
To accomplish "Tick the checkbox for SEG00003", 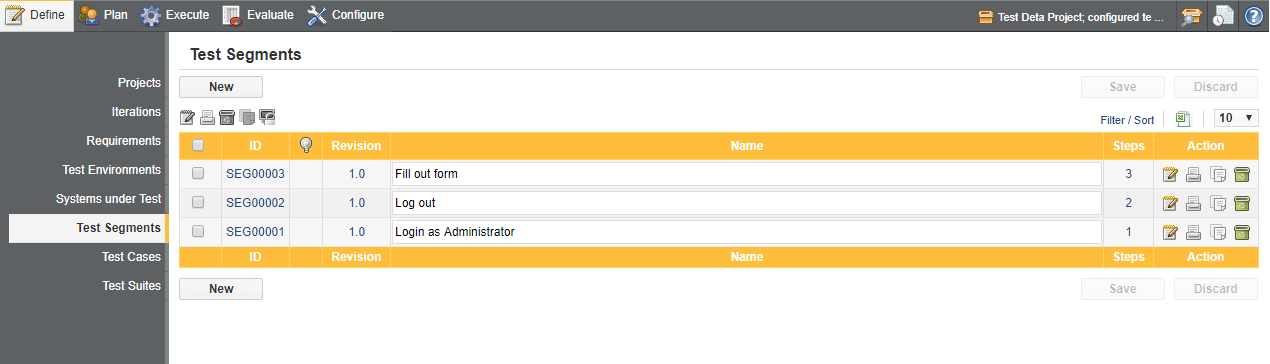I will click(x=198, y=174).
